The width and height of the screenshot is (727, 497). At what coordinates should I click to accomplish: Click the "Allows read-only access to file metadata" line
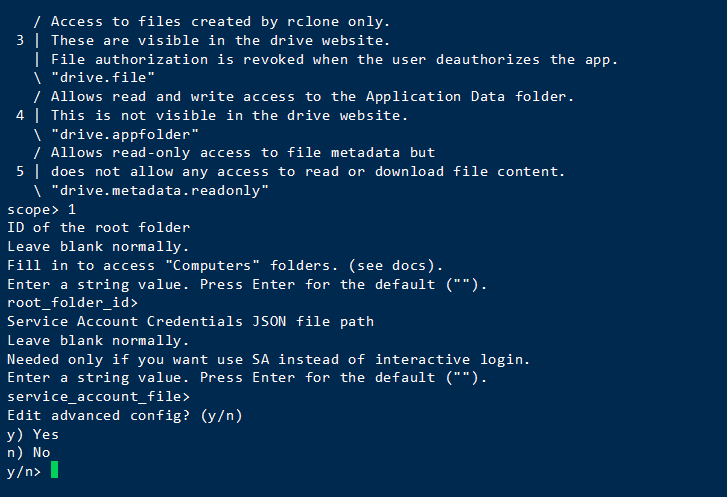(243, 152)
